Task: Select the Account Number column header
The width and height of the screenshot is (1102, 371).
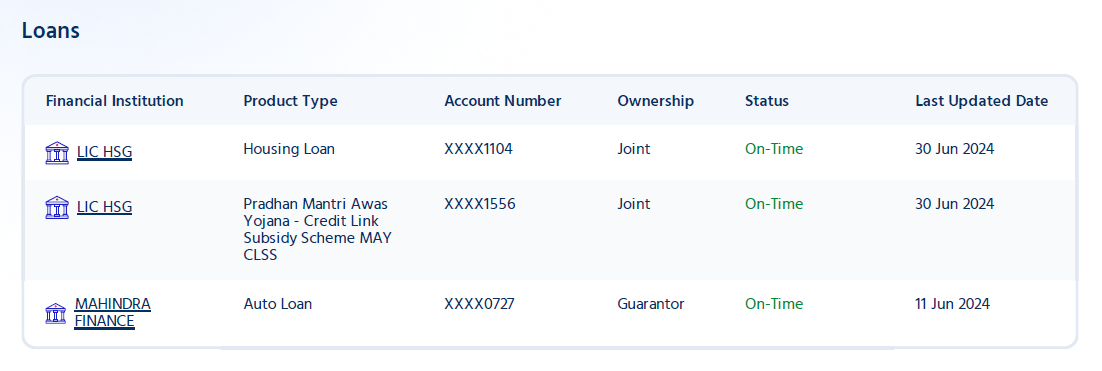Action: [503, 101]
